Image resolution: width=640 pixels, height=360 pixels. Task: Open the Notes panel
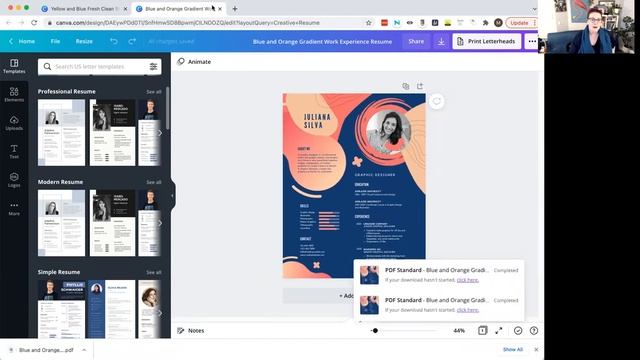pos(191,331)
